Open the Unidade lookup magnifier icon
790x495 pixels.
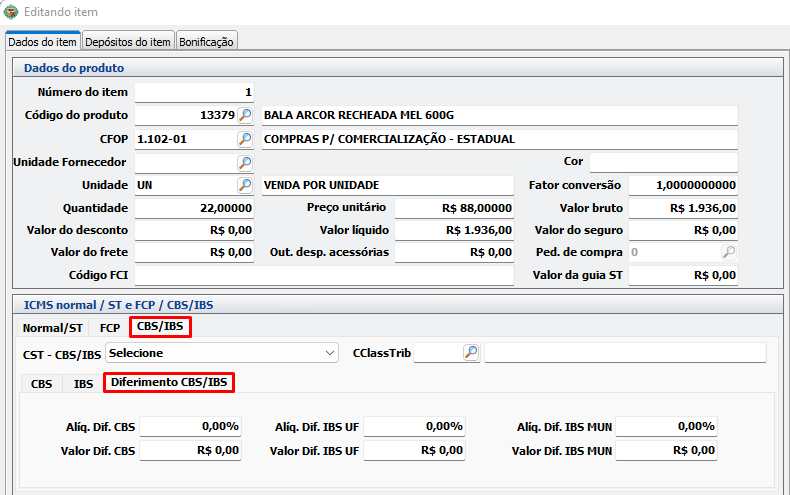tap(245, 185)
